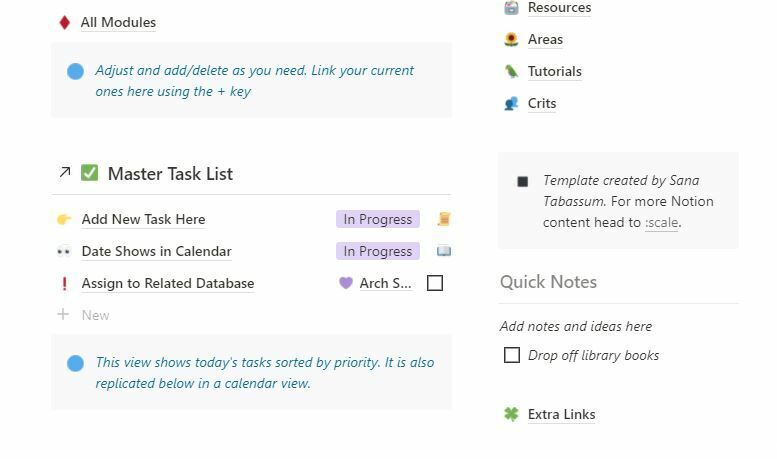The image size is (777, 459).
Task: Click the parrot Tutorials icon
Action: tap(511, 72)
